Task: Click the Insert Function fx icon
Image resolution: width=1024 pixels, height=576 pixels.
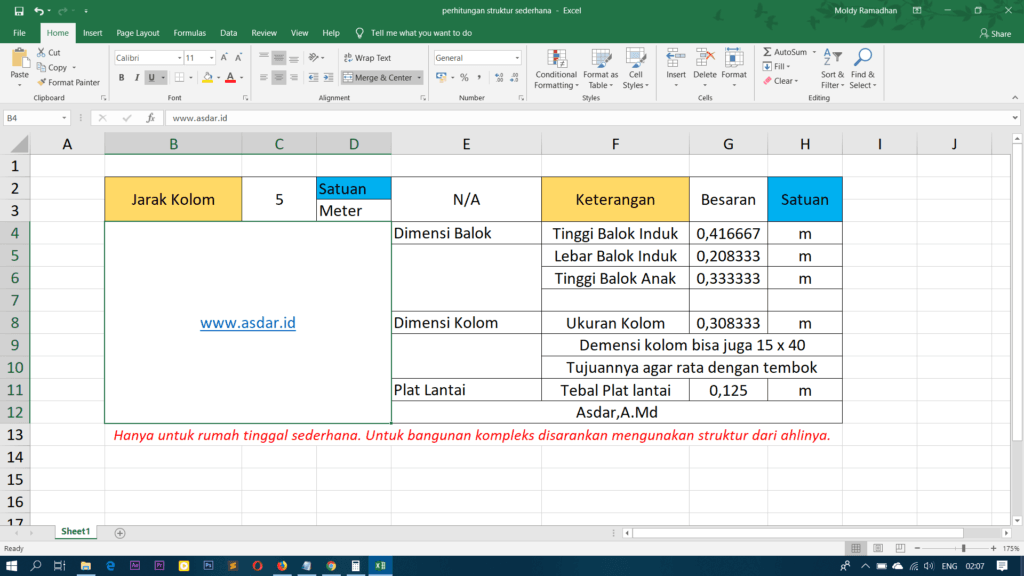Action: coord(150,118)
